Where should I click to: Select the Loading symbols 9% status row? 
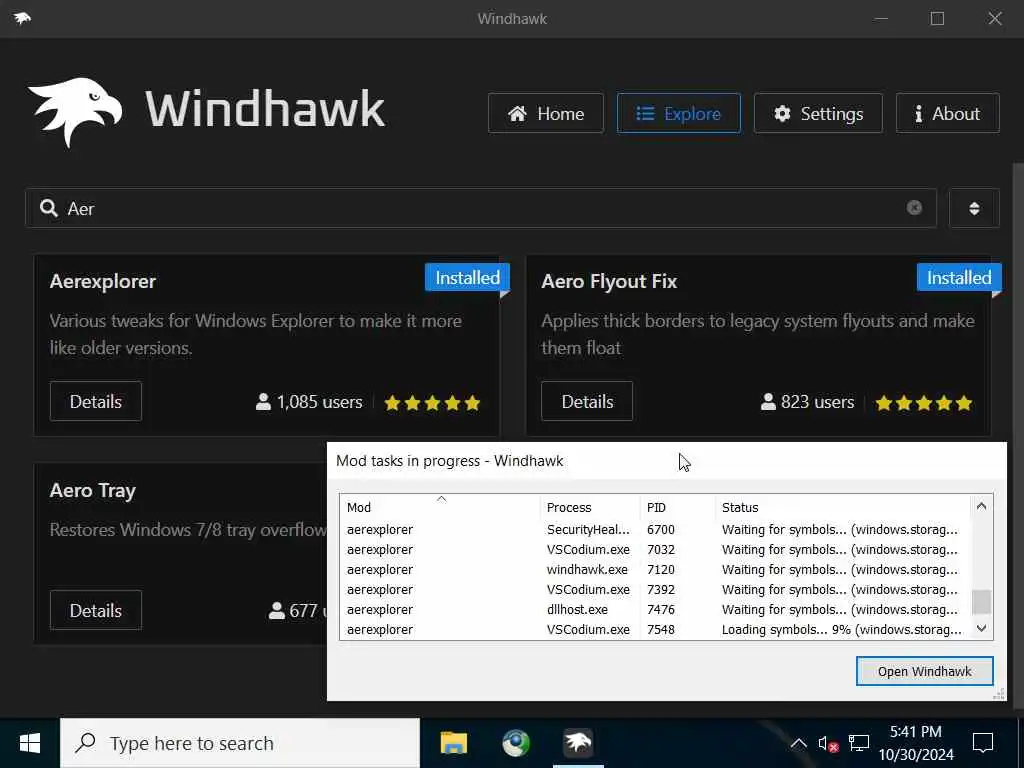[x=656, y=630]
